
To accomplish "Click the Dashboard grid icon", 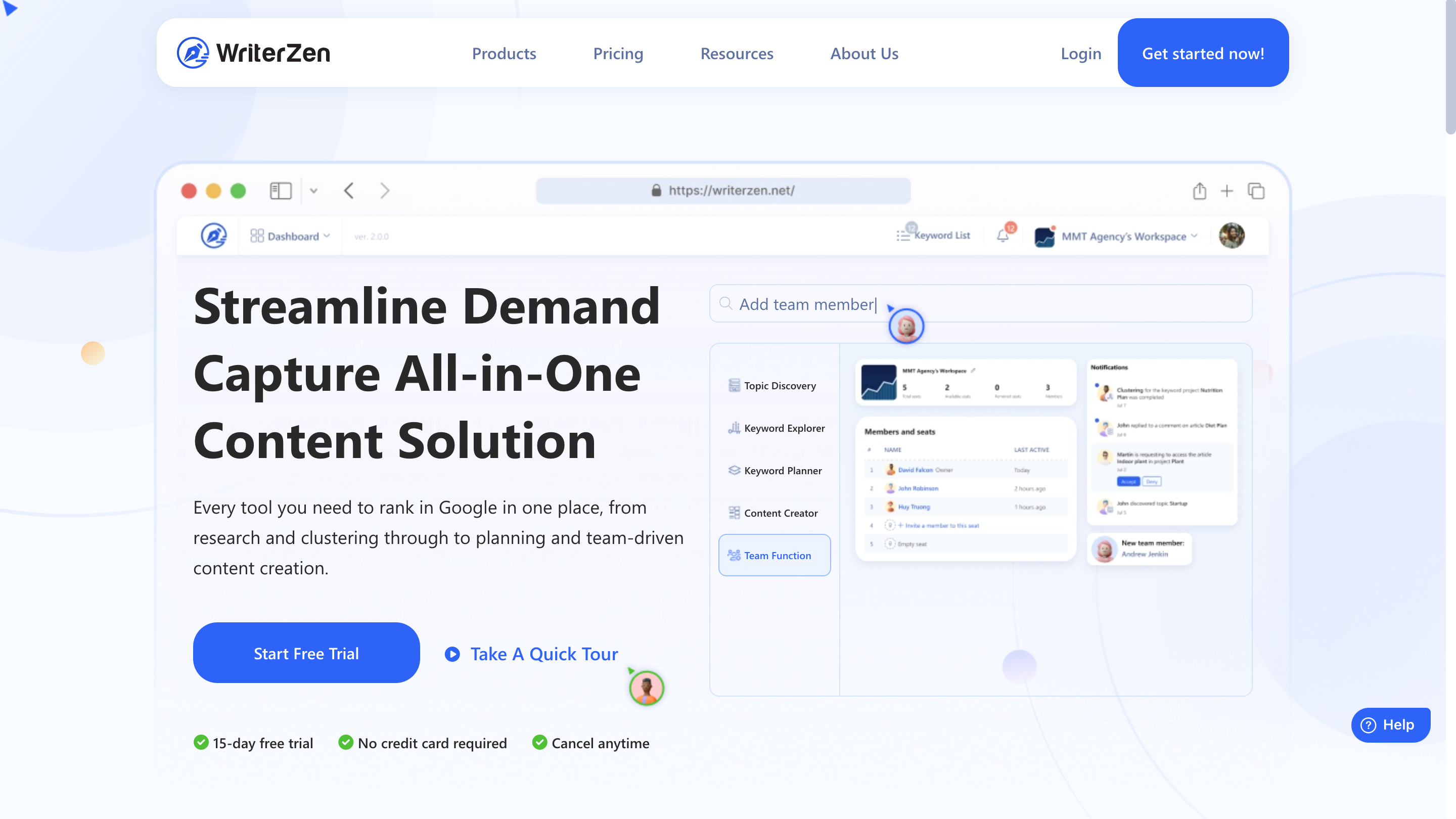I will (257, 236).
